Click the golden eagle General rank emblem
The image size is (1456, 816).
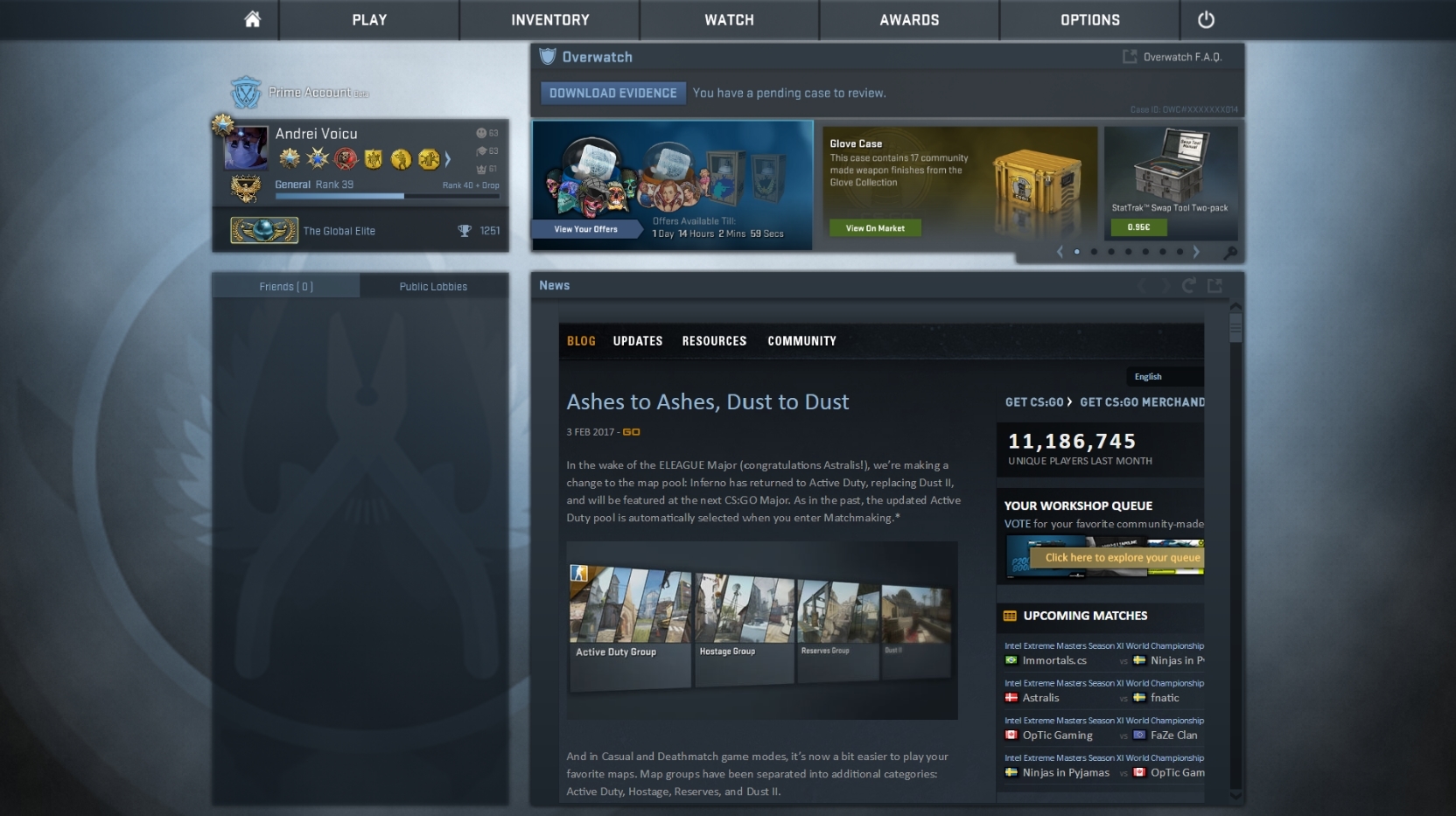[246, 188]
